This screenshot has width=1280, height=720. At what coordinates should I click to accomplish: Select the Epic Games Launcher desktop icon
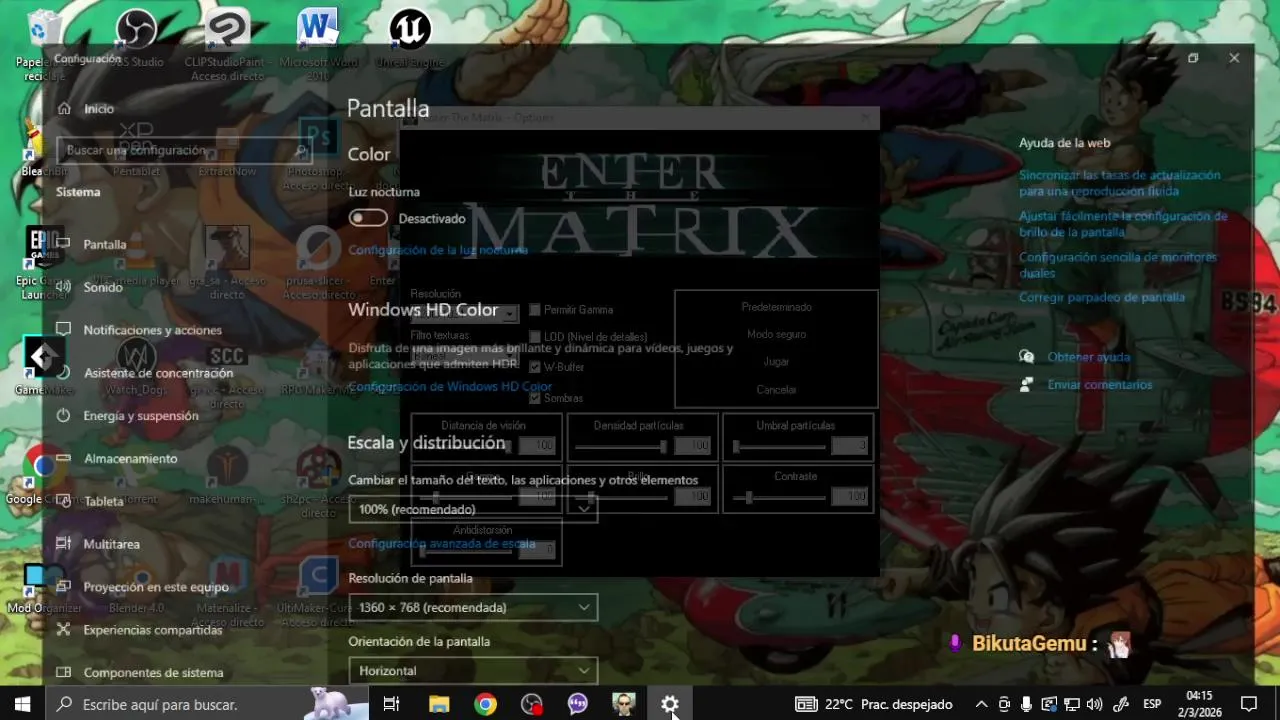pyautogui.click(x=43, y=262)
